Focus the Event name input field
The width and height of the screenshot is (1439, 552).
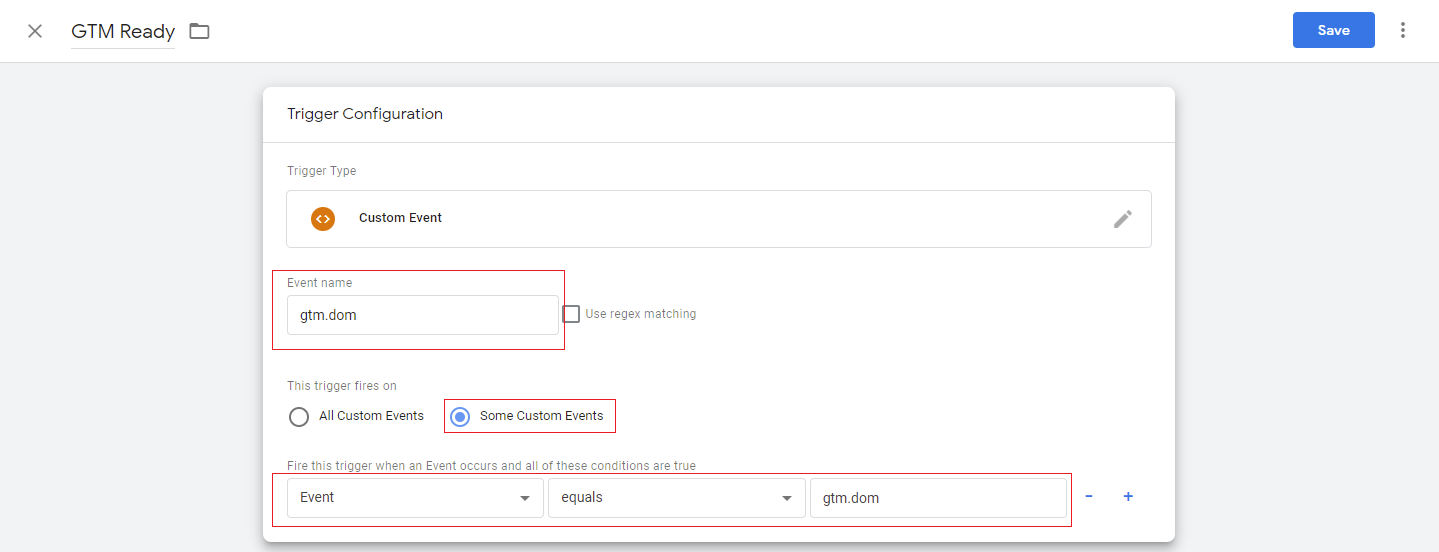pos(422,315)
